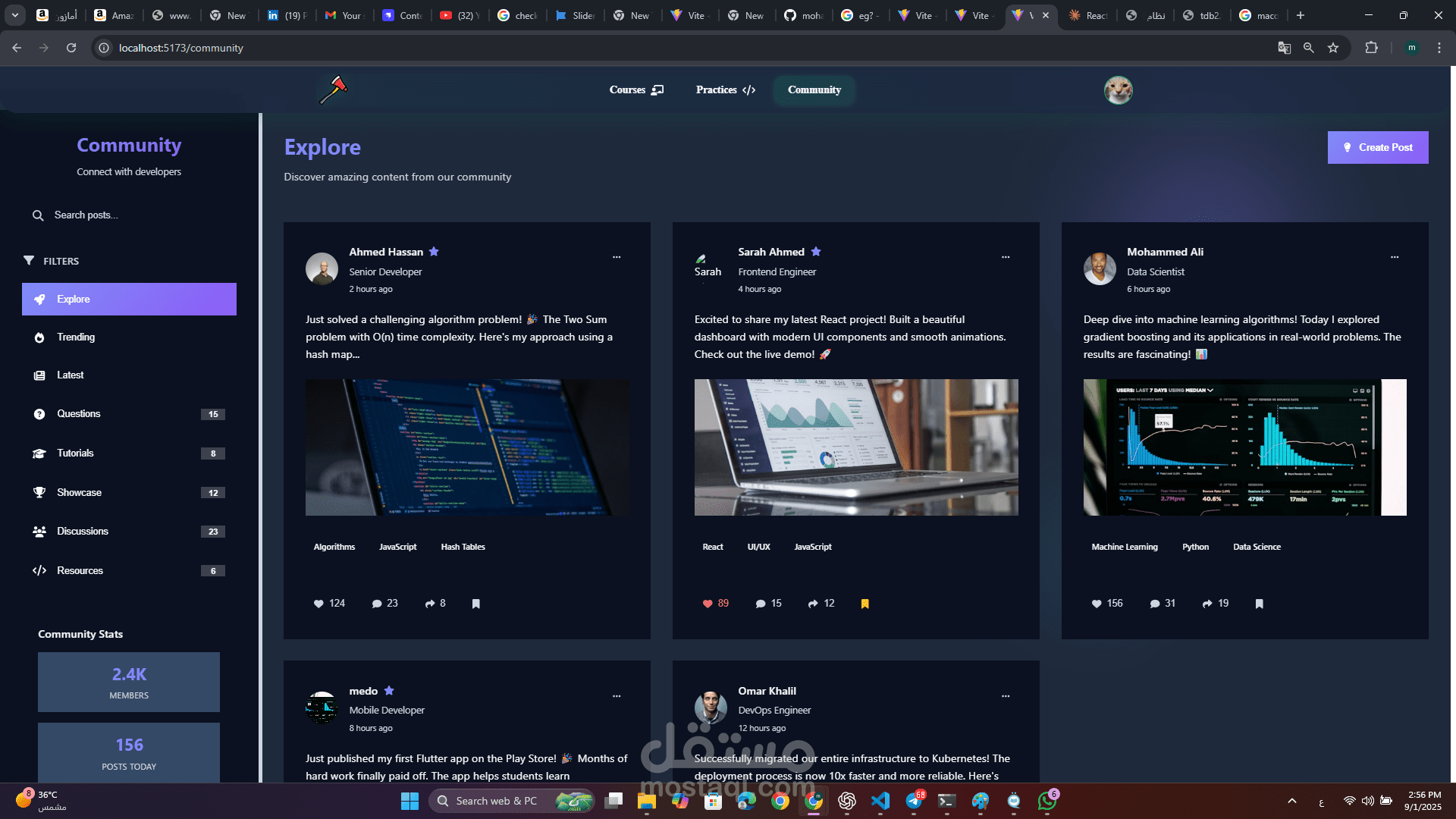Click the hammer logo in the header

[334, 89]
